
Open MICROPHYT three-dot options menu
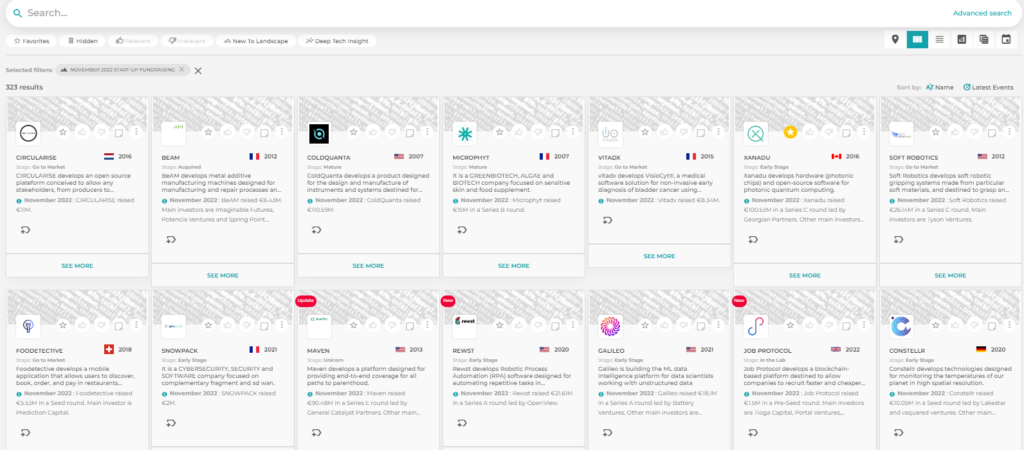click(573, 132)
